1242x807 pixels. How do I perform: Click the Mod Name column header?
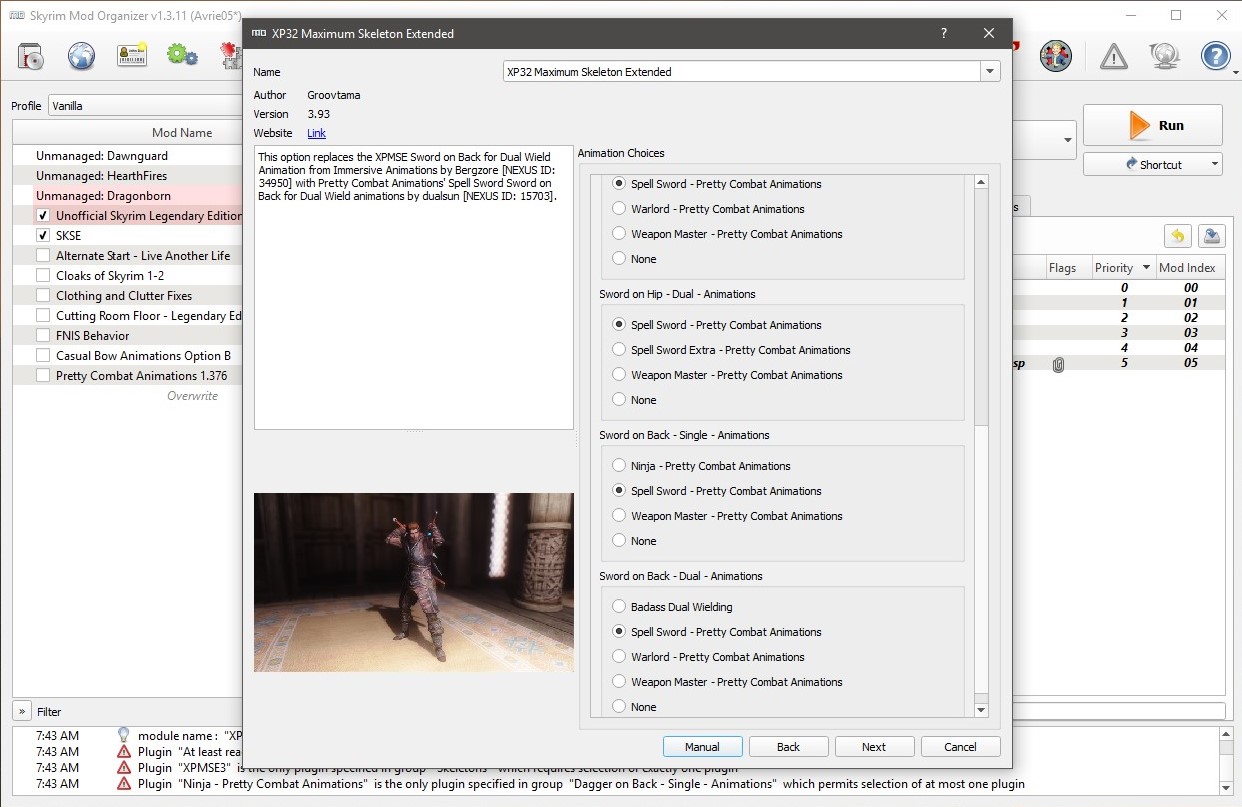(x=182, y=132)
